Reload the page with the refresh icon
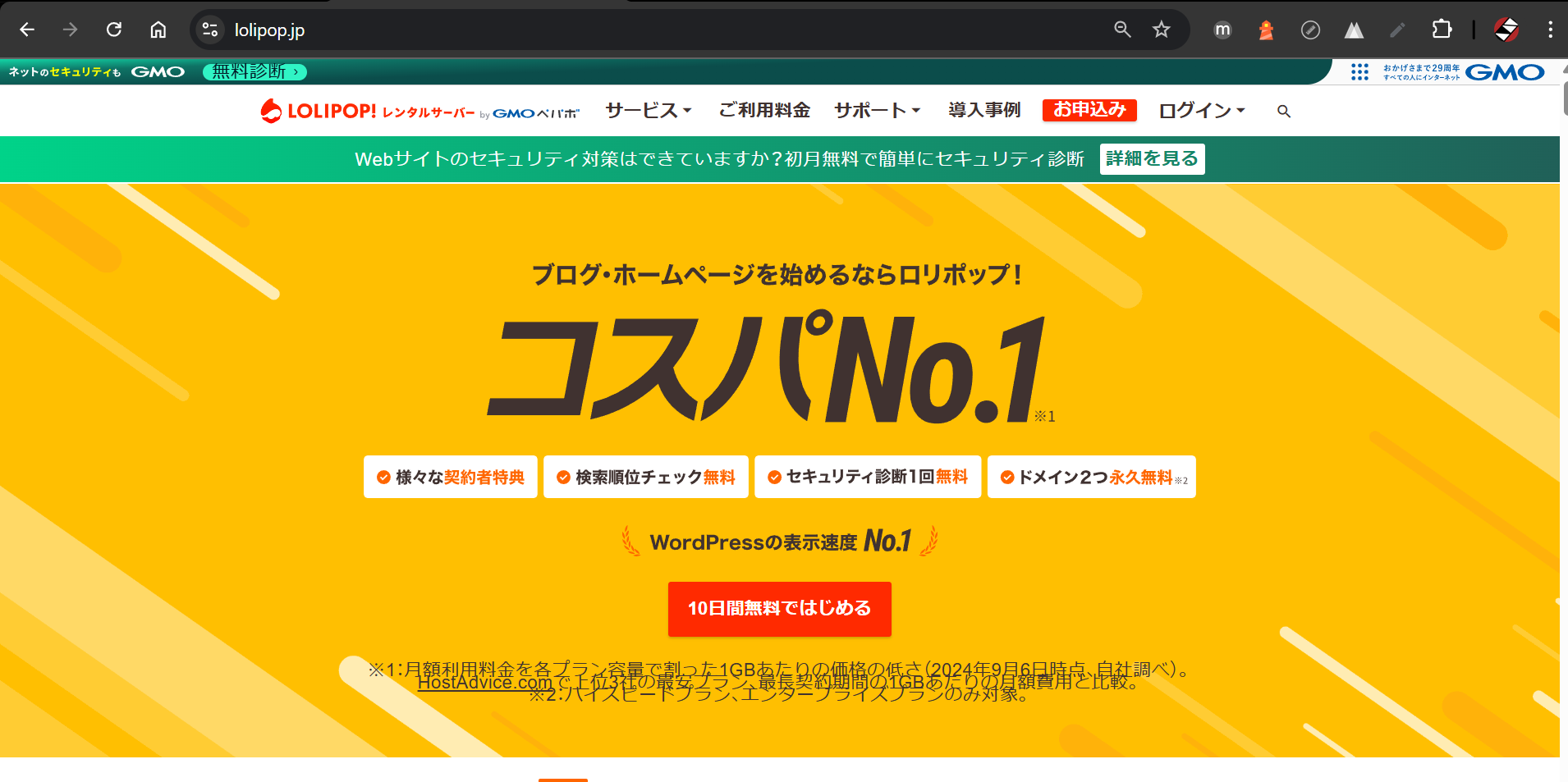1568x782 pixels. pos(114,30)
